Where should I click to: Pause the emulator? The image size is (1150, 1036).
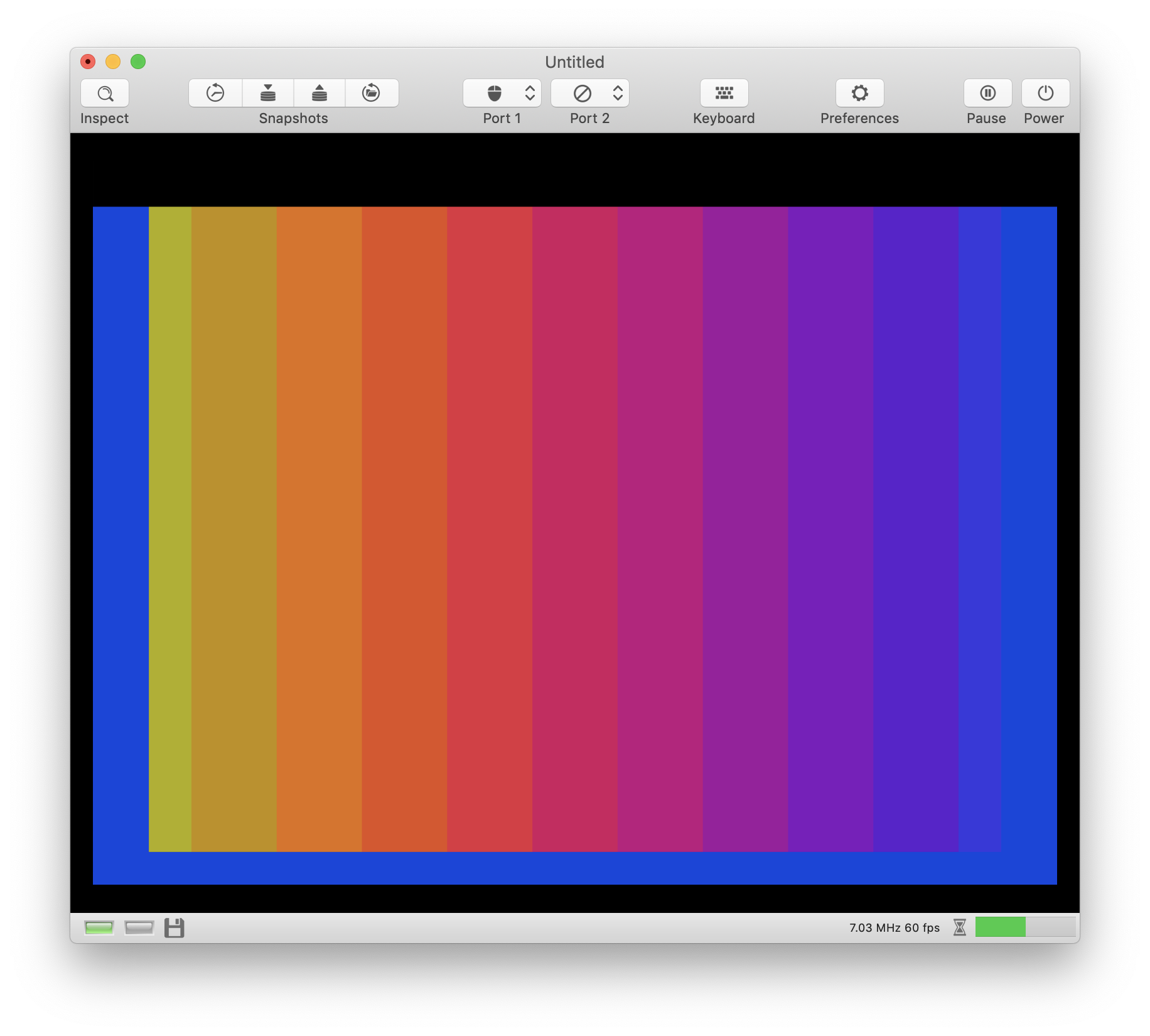tap(988, 93)
